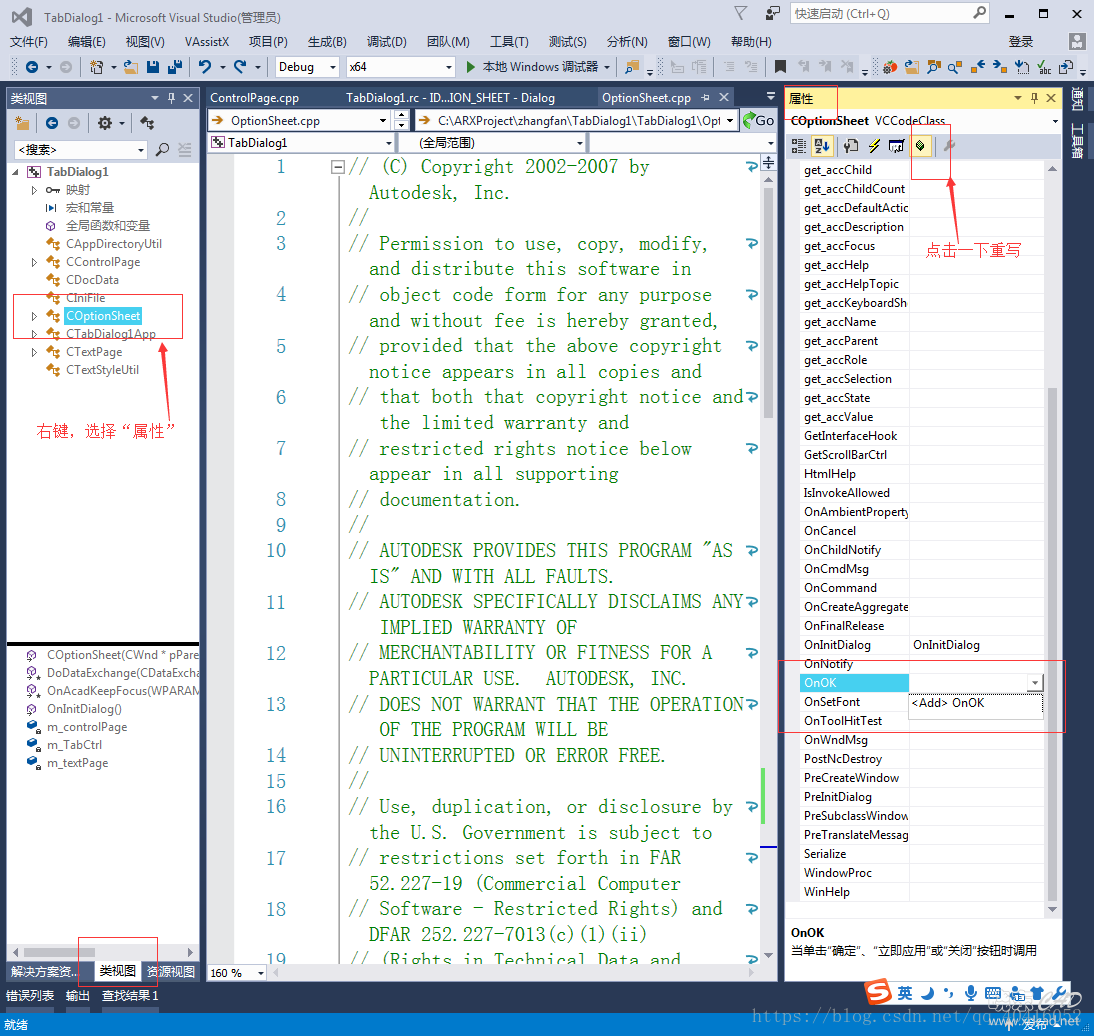The width and height of the screenshot is (1094, 1036).
Task: Click the Class View search magnifier
Action: point(162,149)
